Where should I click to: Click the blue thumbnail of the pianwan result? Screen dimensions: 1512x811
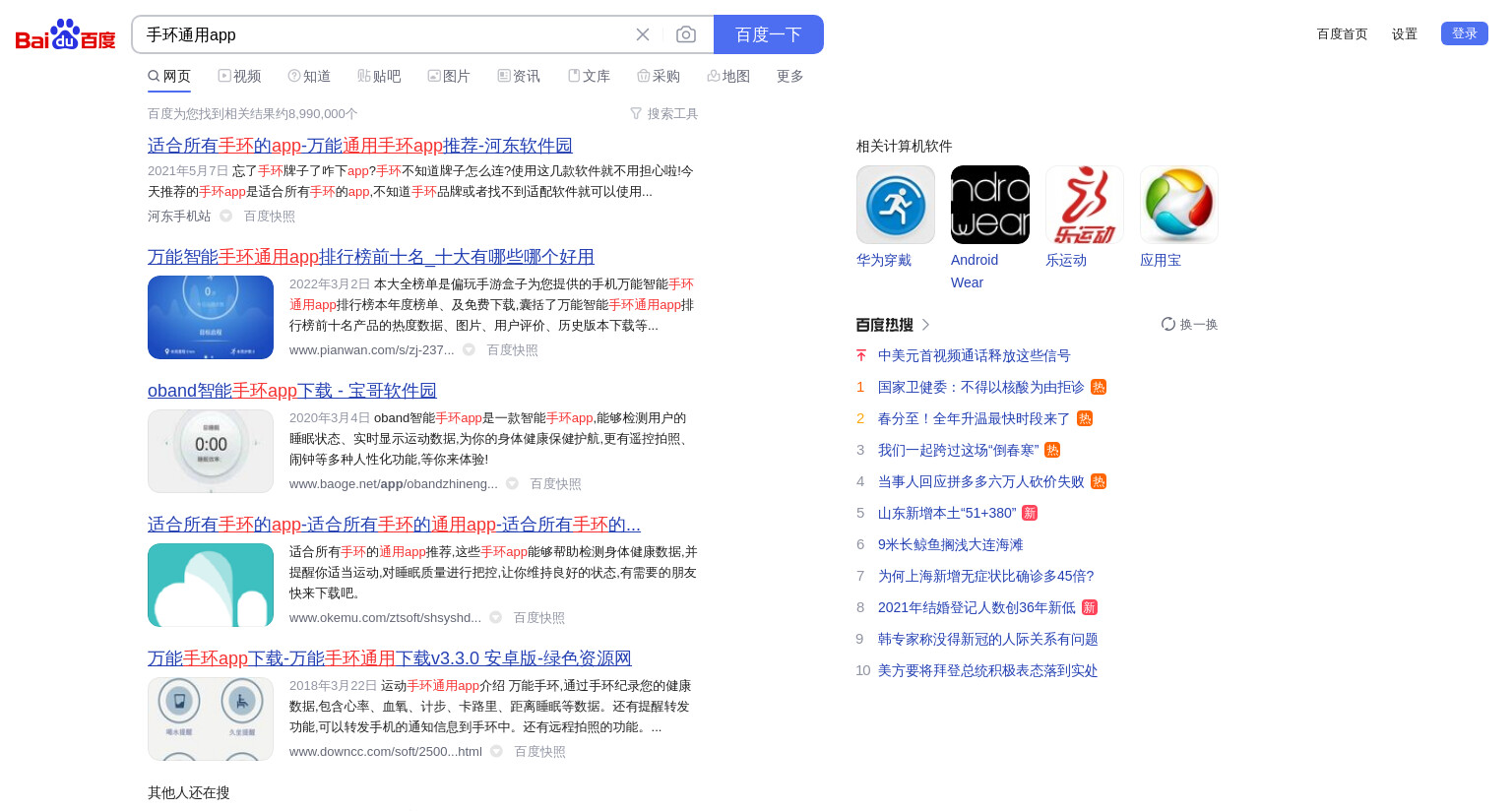point(211,317)
